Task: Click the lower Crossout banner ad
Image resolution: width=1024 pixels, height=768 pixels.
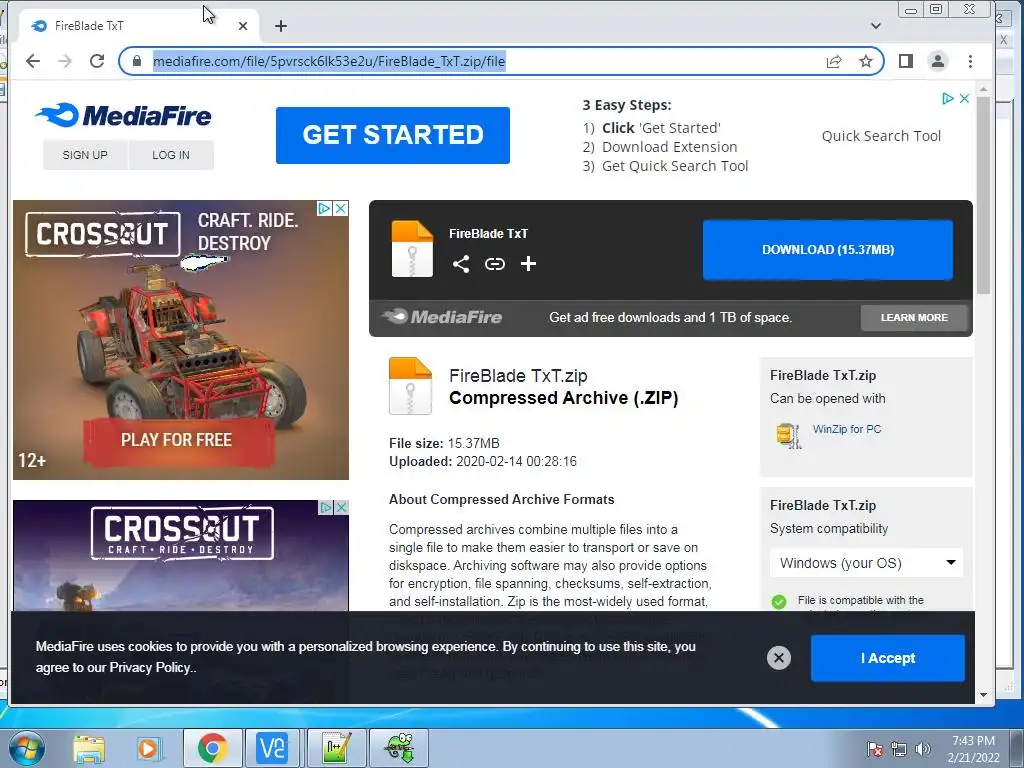Action: pyautogui.click(x=181, y=555)
